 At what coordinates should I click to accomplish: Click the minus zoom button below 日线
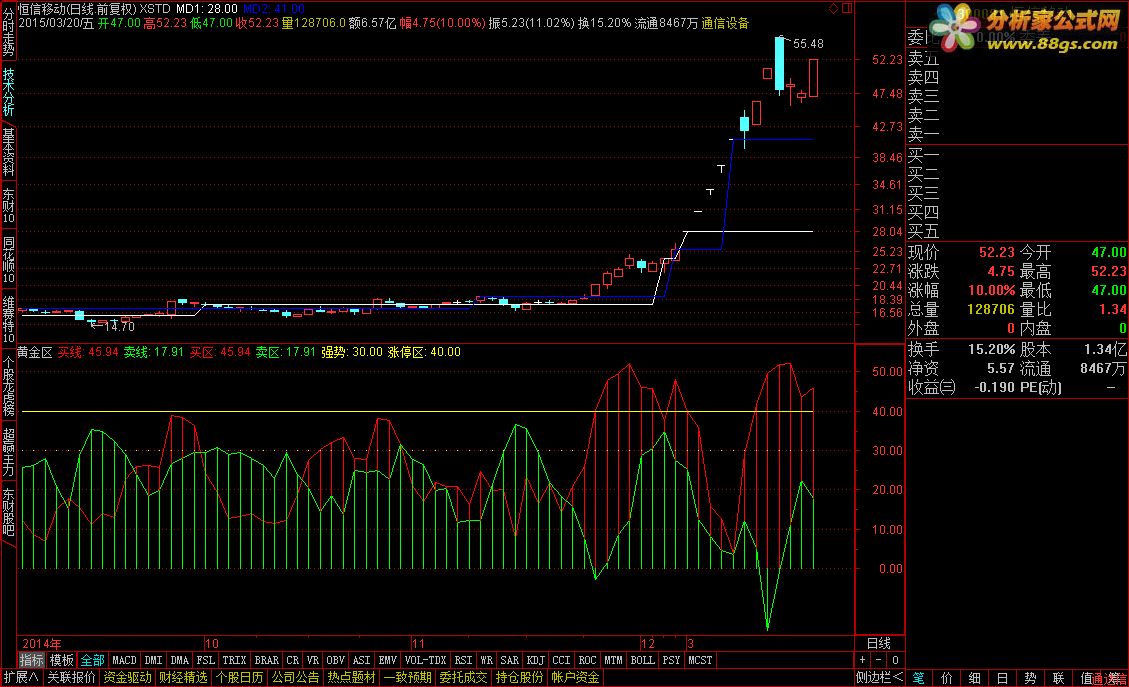878,660
